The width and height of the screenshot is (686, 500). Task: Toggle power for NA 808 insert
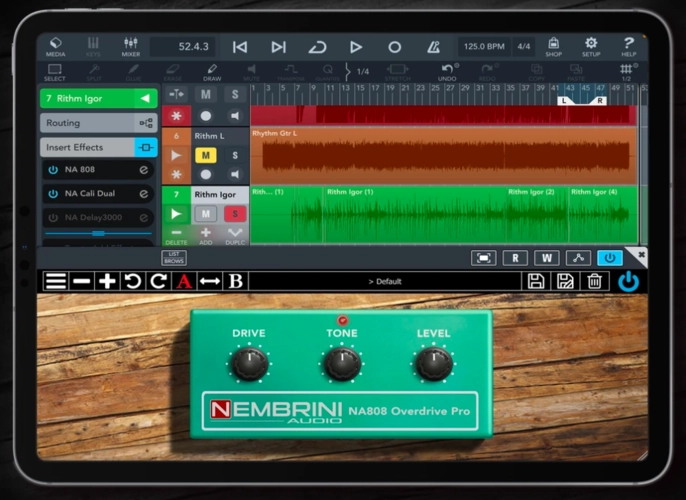point(53,170)
